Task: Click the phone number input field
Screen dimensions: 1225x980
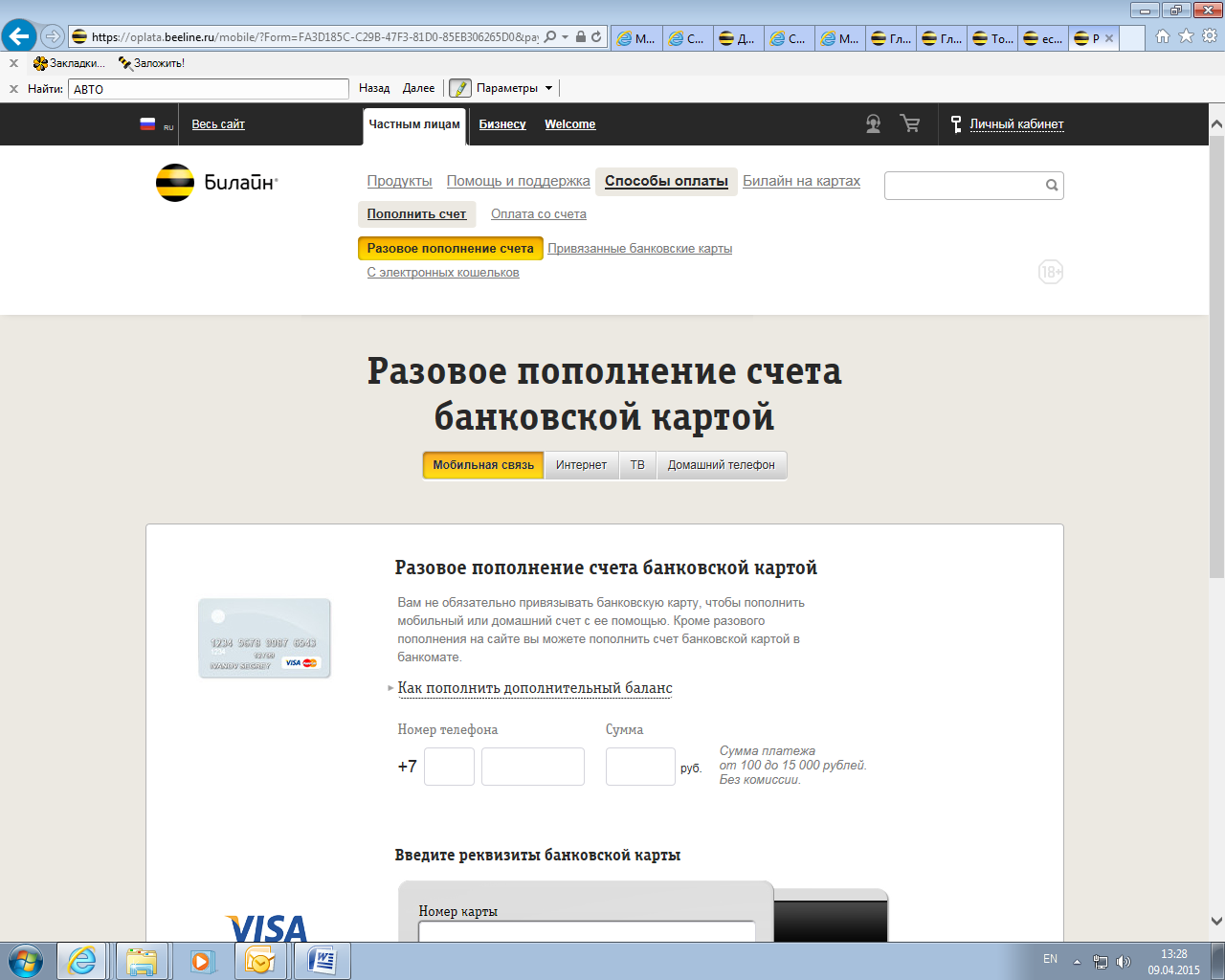Action: 533,767
